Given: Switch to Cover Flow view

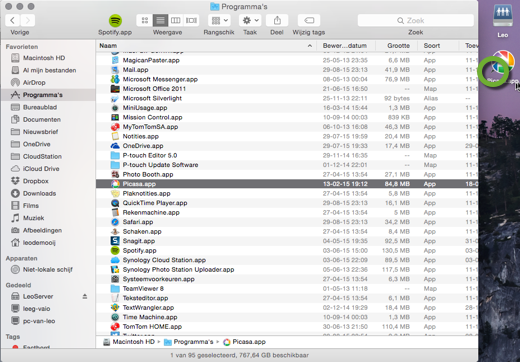Looking at the screenshot, I should pos(191,20).
